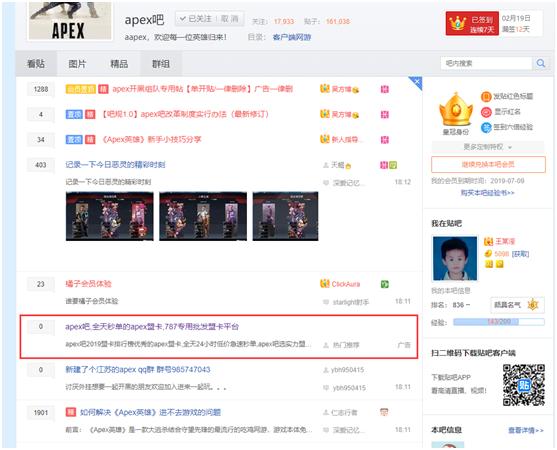Click the 已签到 sign-in button
Viewport: 557px width, 450px height.
coord(472,23)
